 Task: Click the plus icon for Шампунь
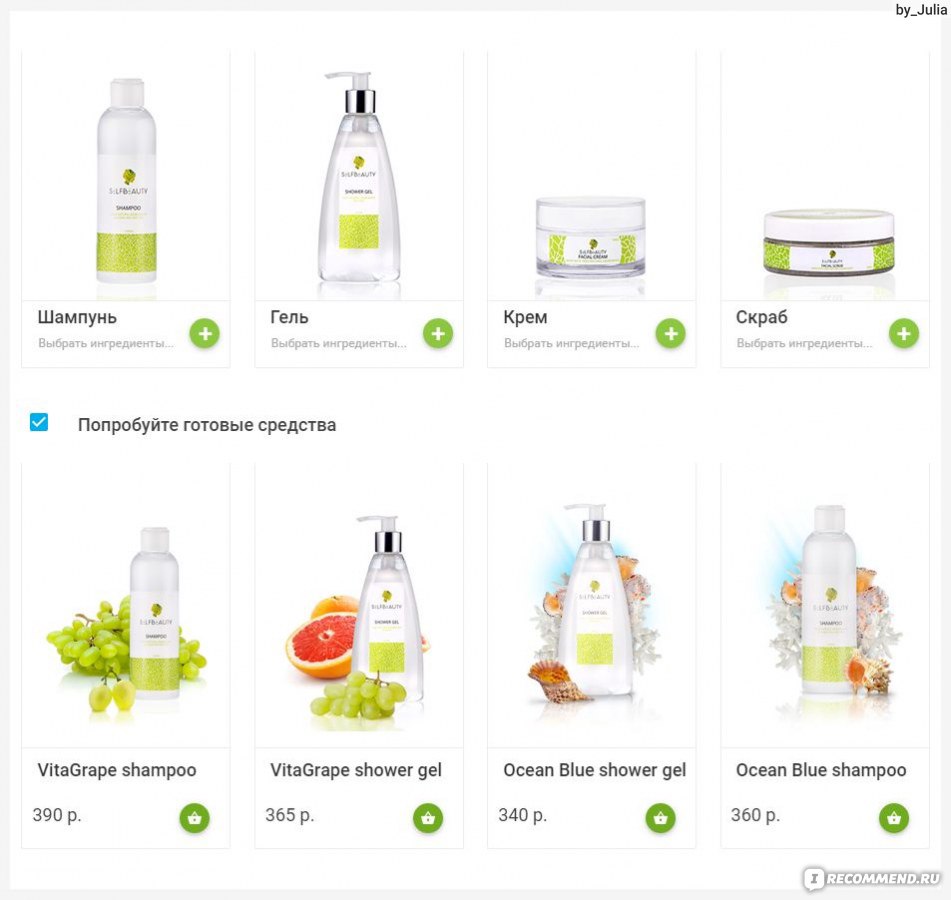click(205, 334)
